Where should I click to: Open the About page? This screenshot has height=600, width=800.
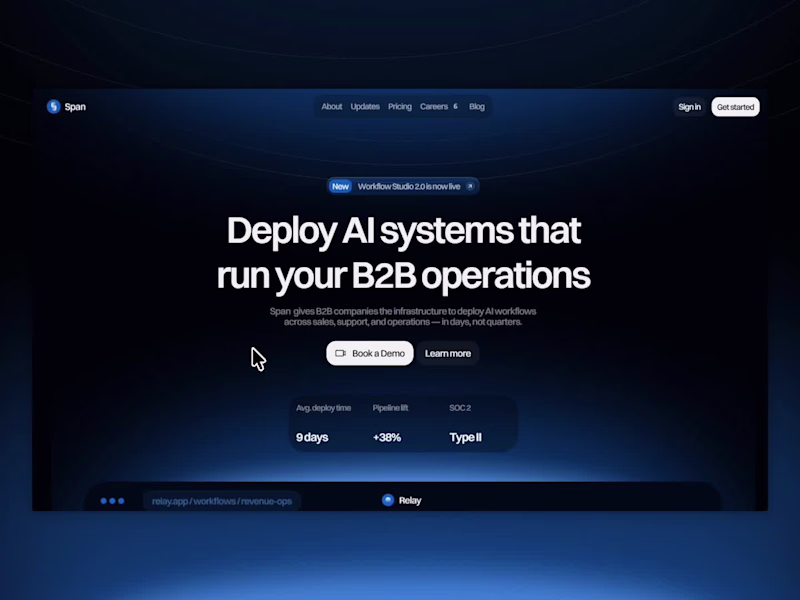[x=332, y=107]
